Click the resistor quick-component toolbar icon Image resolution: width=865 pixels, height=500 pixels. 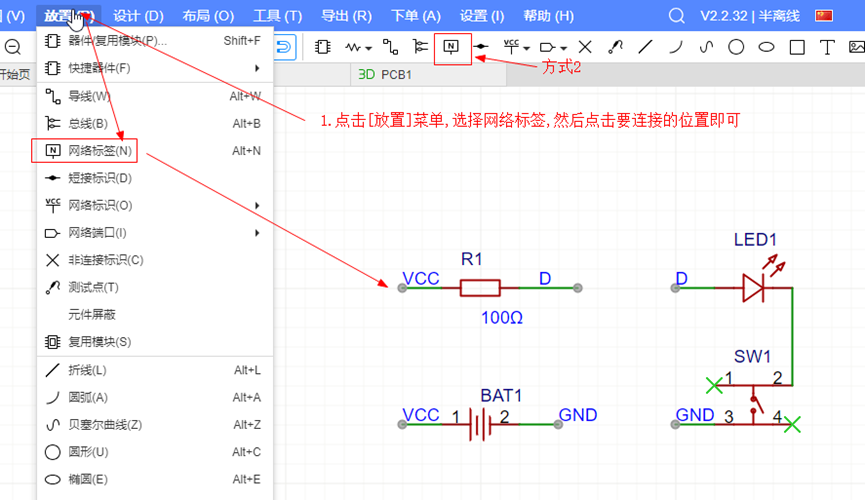pyautogui.click(x=353, y=47)
